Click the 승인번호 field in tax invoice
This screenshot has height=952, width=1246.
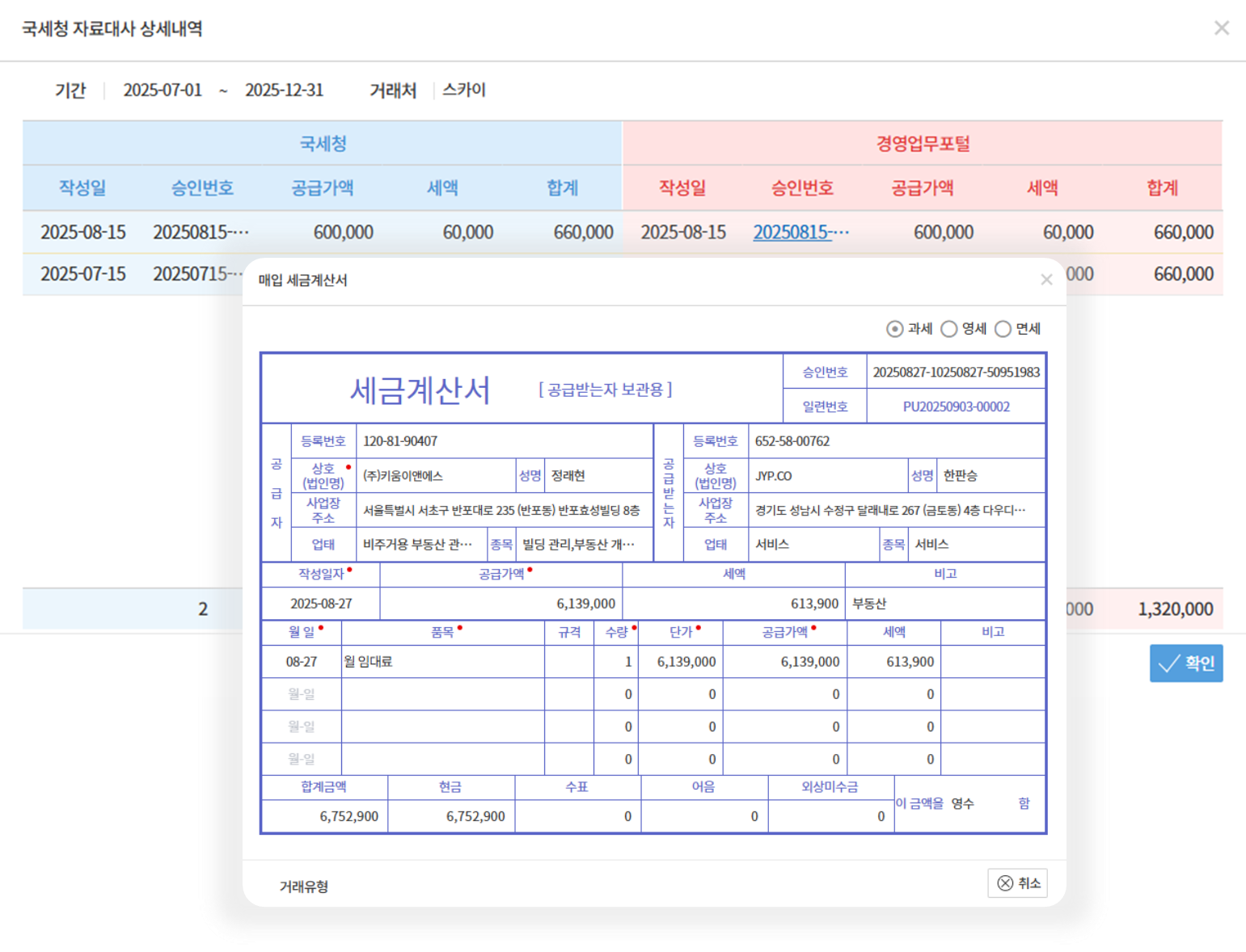[956, 373]
